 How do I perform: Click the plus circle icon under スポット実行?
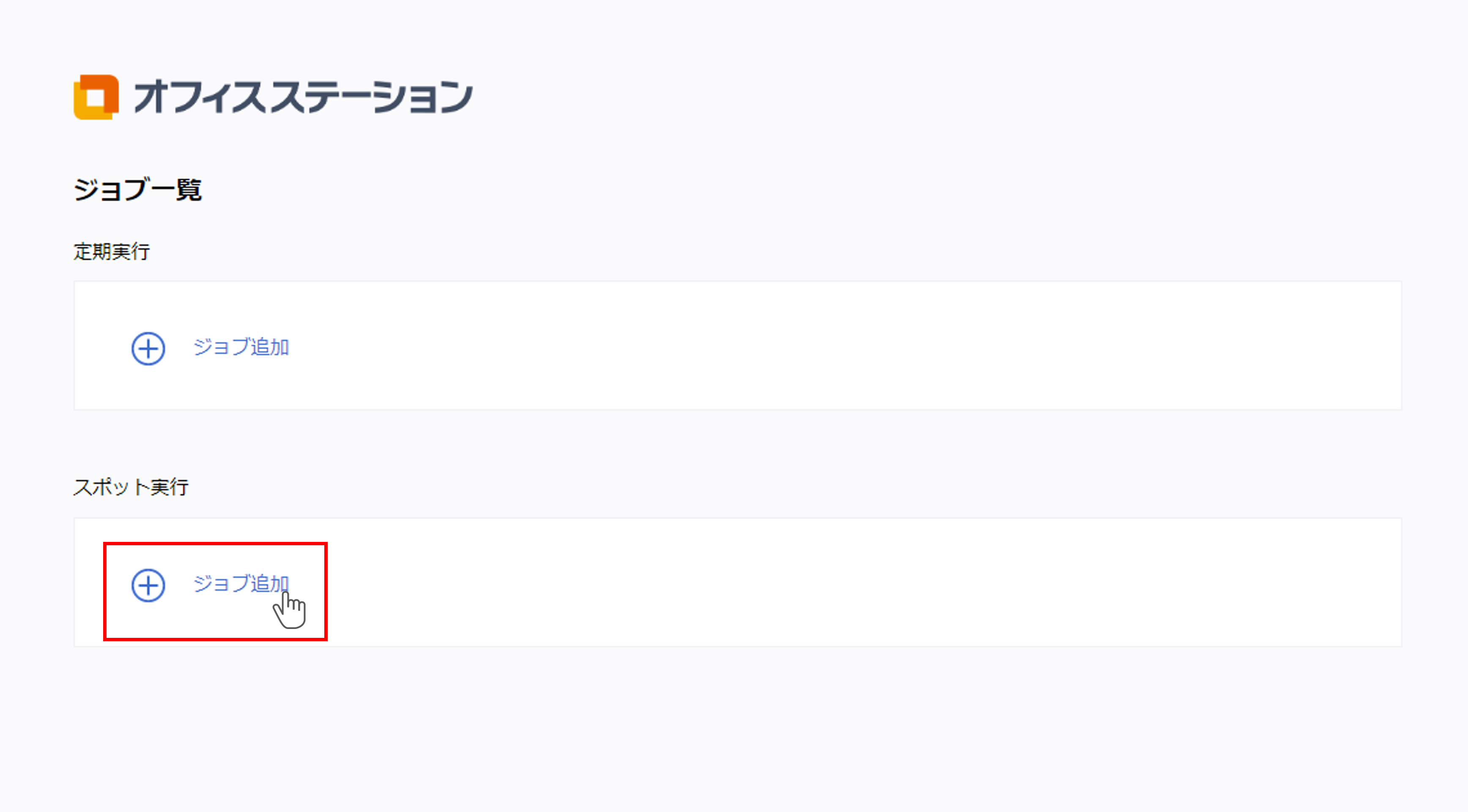tap(148, 585)
